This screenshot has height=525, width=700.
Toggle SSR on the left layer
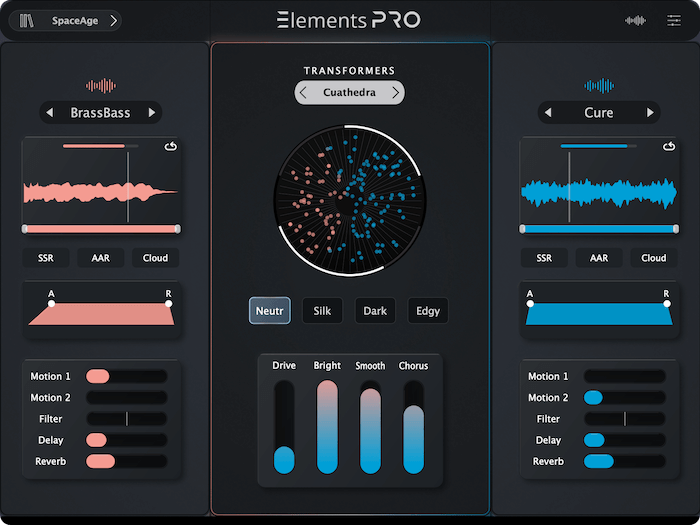click(46, 258)
